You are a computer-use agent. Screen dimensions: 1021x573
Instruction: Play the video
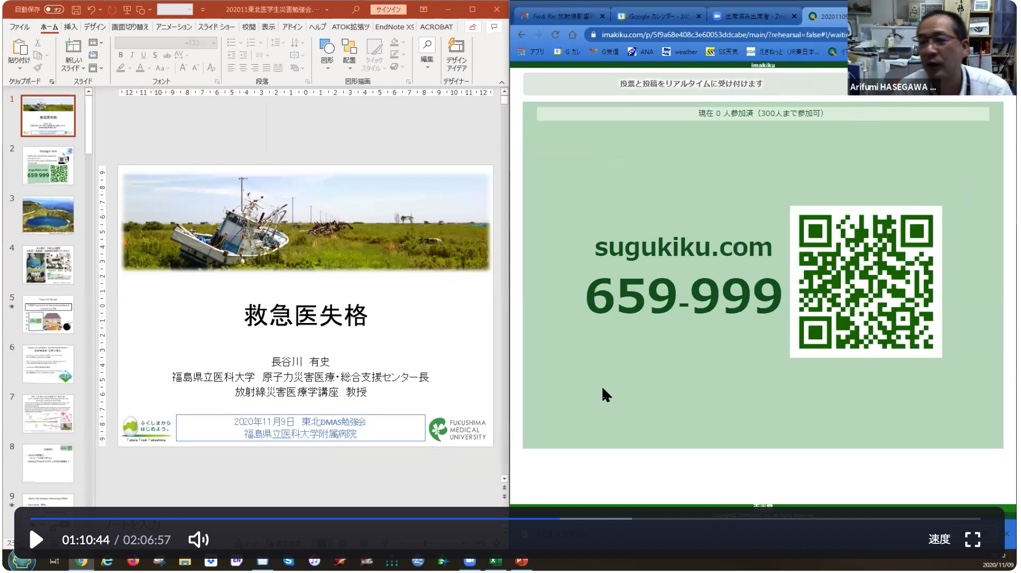point(36,540)
